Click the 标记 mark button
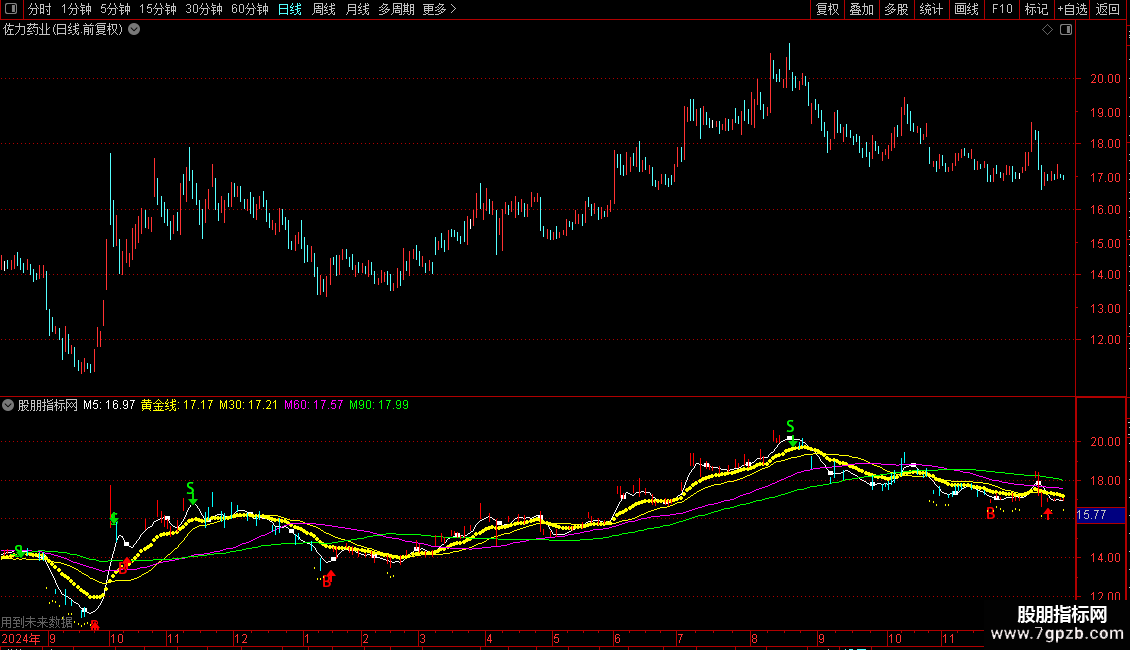 click(1036, 9)
